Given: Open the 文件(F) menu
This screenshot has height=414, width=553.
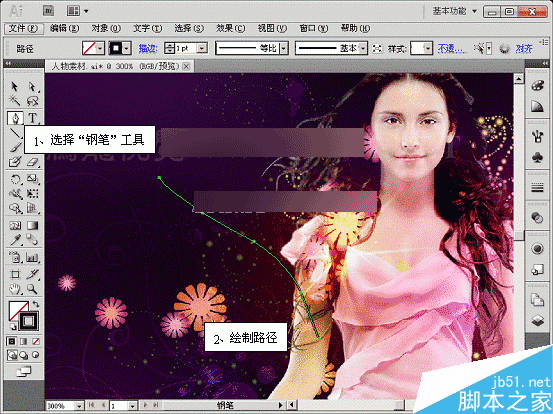Looking at the screenshot, I should pyautogui.click(x=24, y=29).
